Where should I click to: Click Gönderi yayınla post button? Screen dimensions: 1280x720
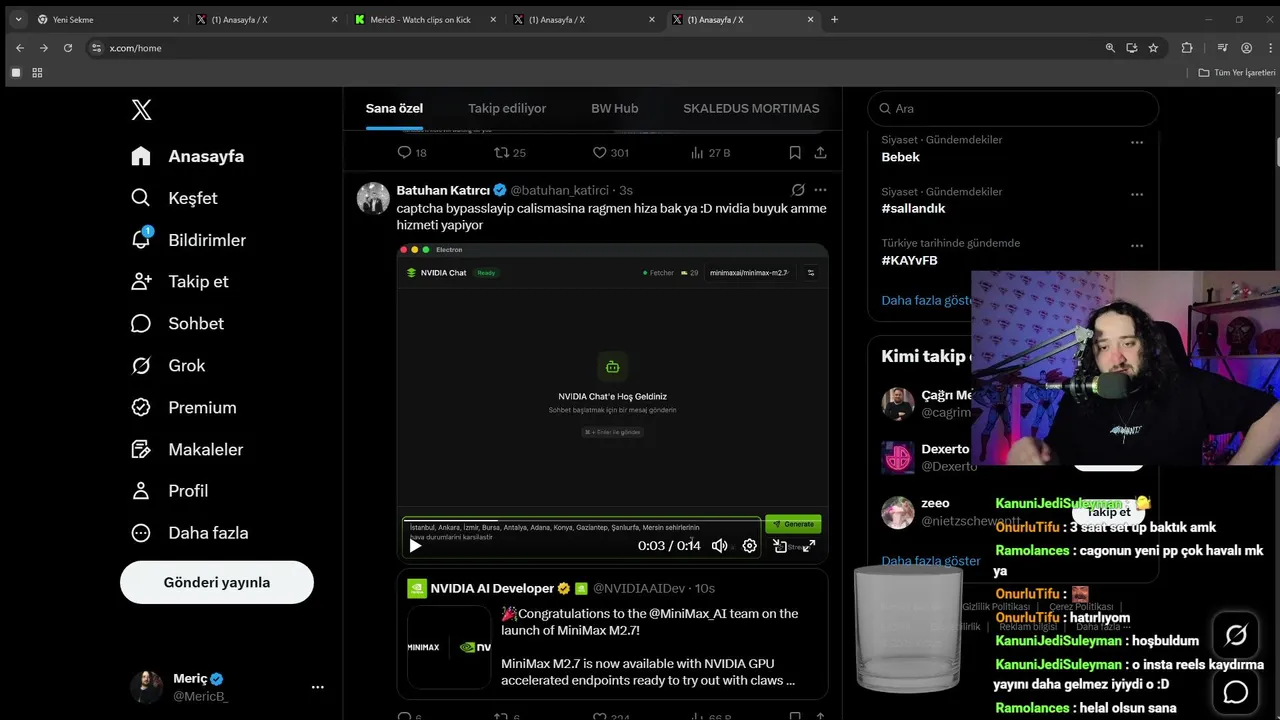[x=217, y=582]
